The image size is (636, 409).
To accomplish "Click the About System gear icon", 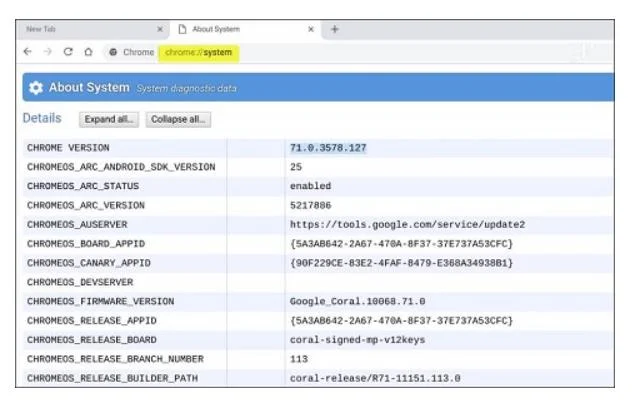I will point(36,87).
